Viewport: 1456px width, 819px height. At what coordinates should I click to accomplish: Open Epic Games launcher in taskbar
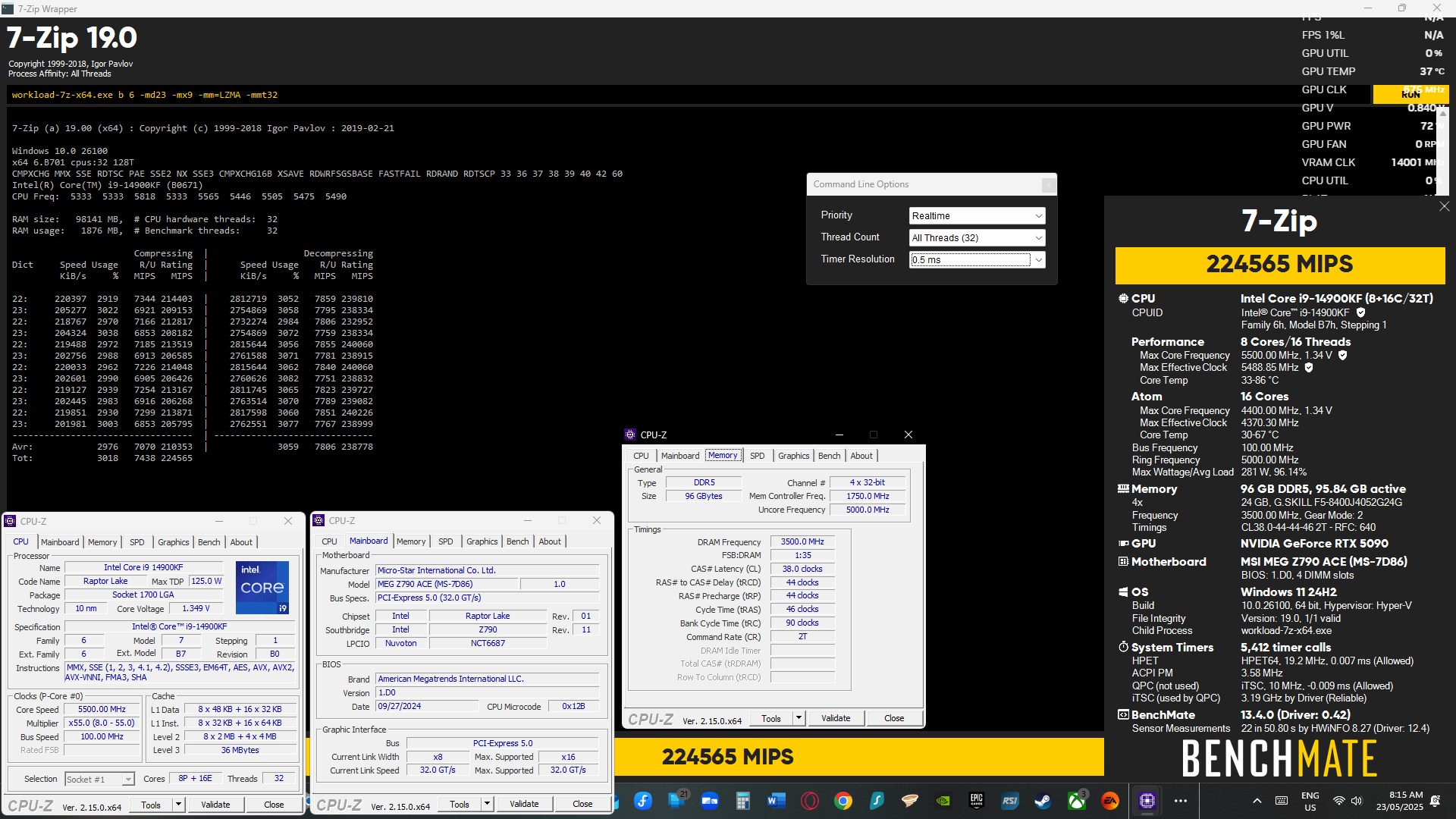pyautogui.click(x=976, y=801)
